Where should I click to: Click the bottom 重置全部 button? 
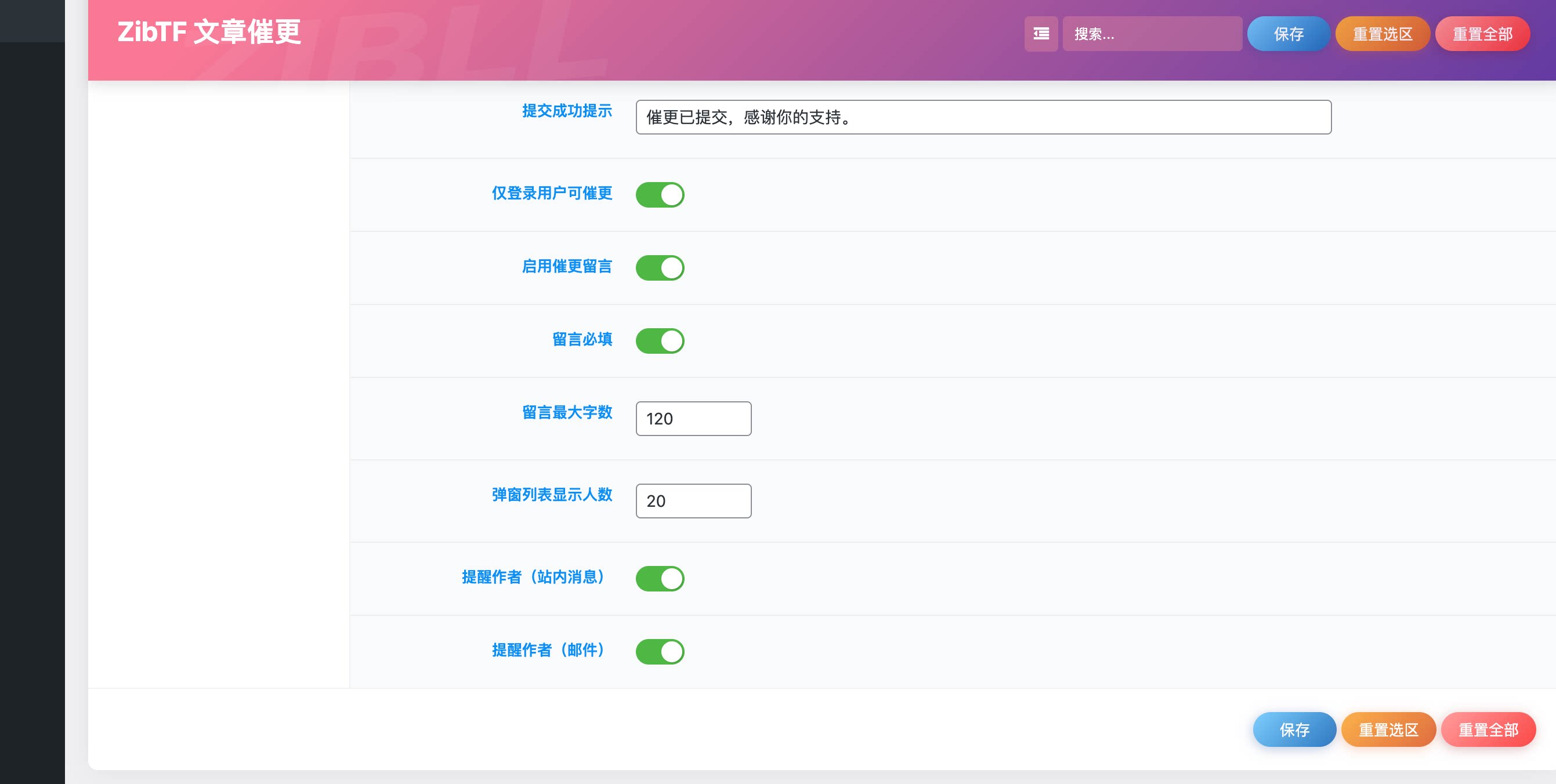pyautogui.click(x=1488, y=729)
